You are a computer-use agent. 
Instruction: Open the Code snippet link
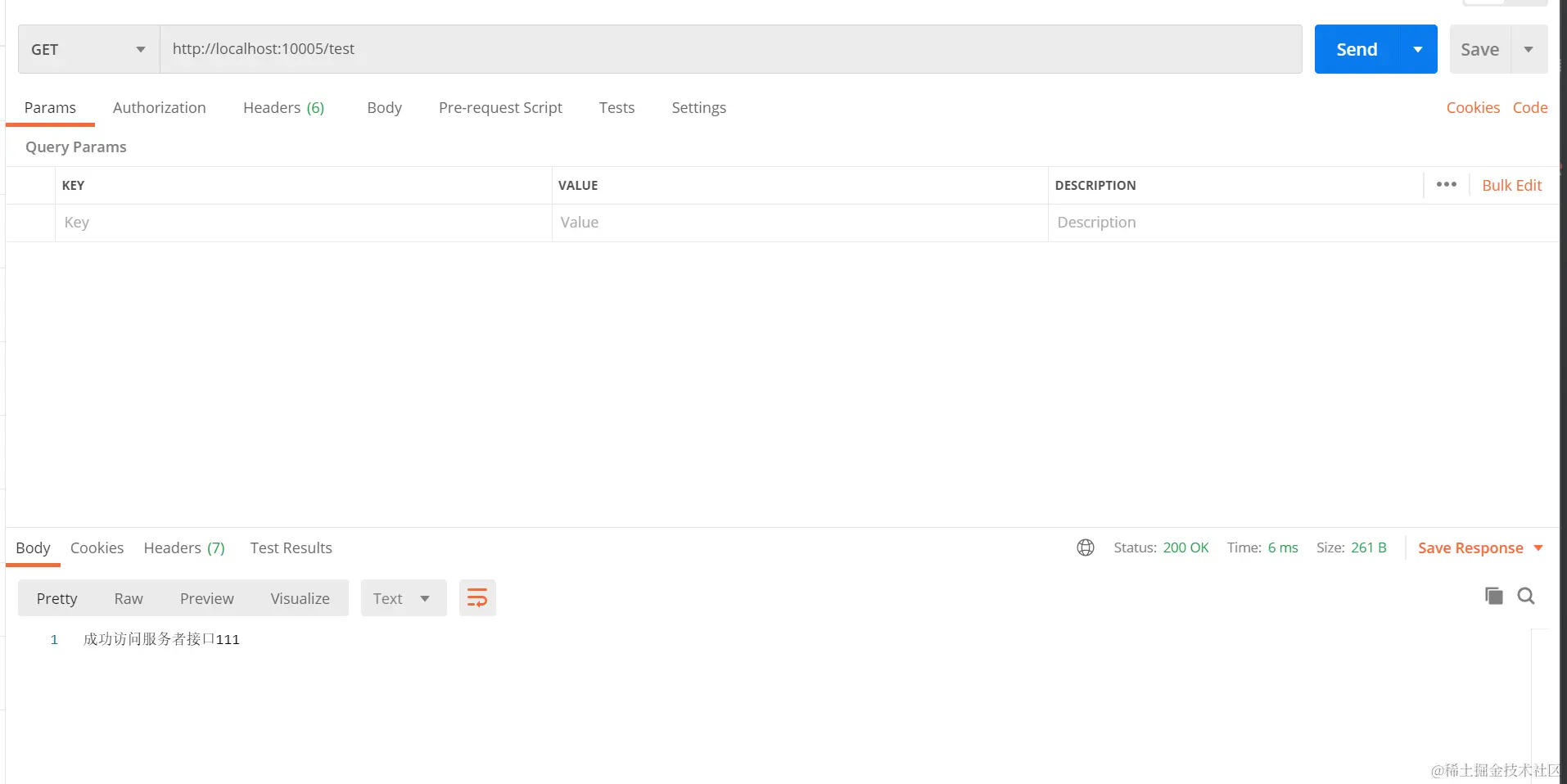[1529, 107]
